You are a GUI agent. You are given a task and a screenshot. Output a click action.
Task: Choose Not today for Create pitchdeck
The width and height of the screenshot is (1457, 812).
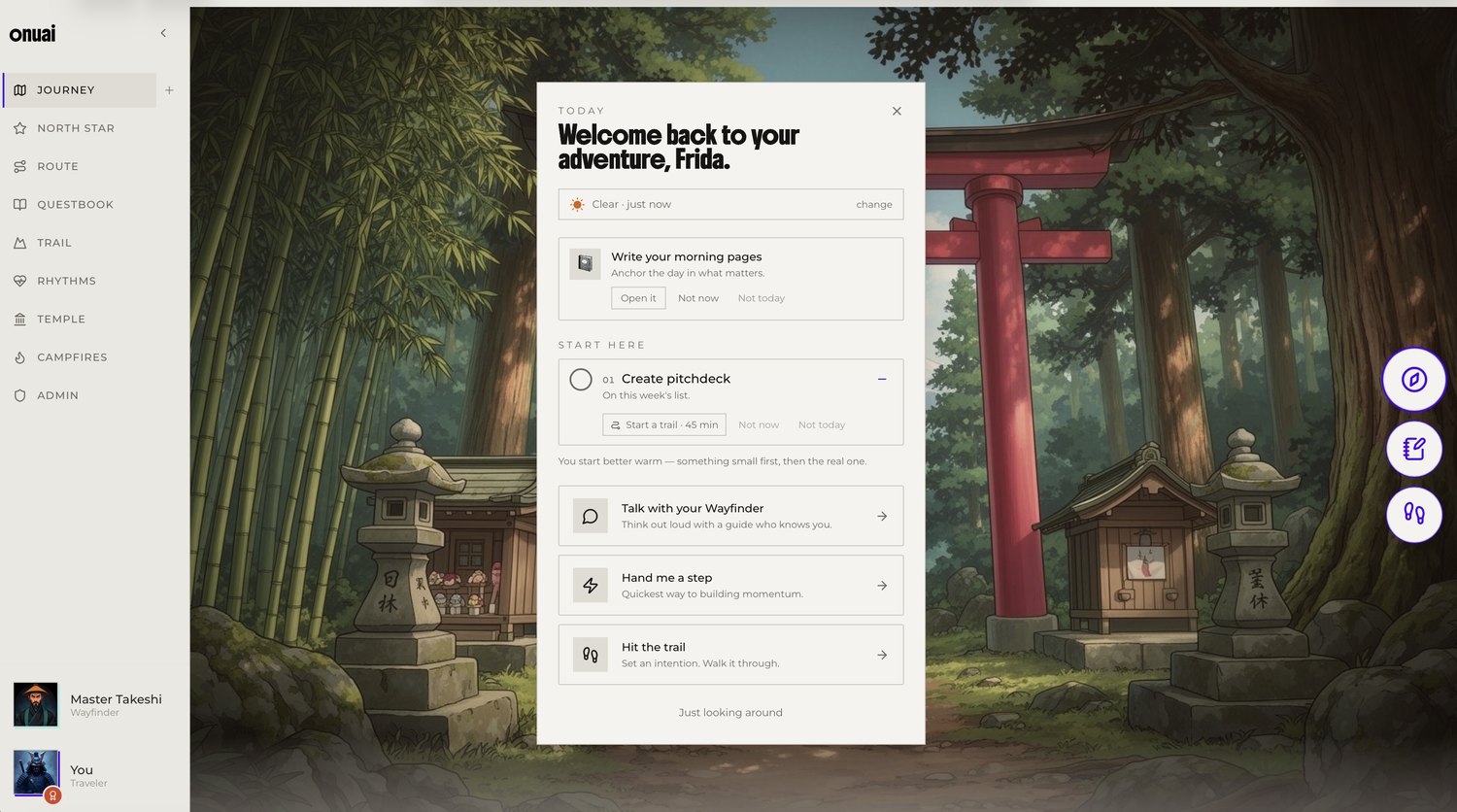tap(822, 424)
